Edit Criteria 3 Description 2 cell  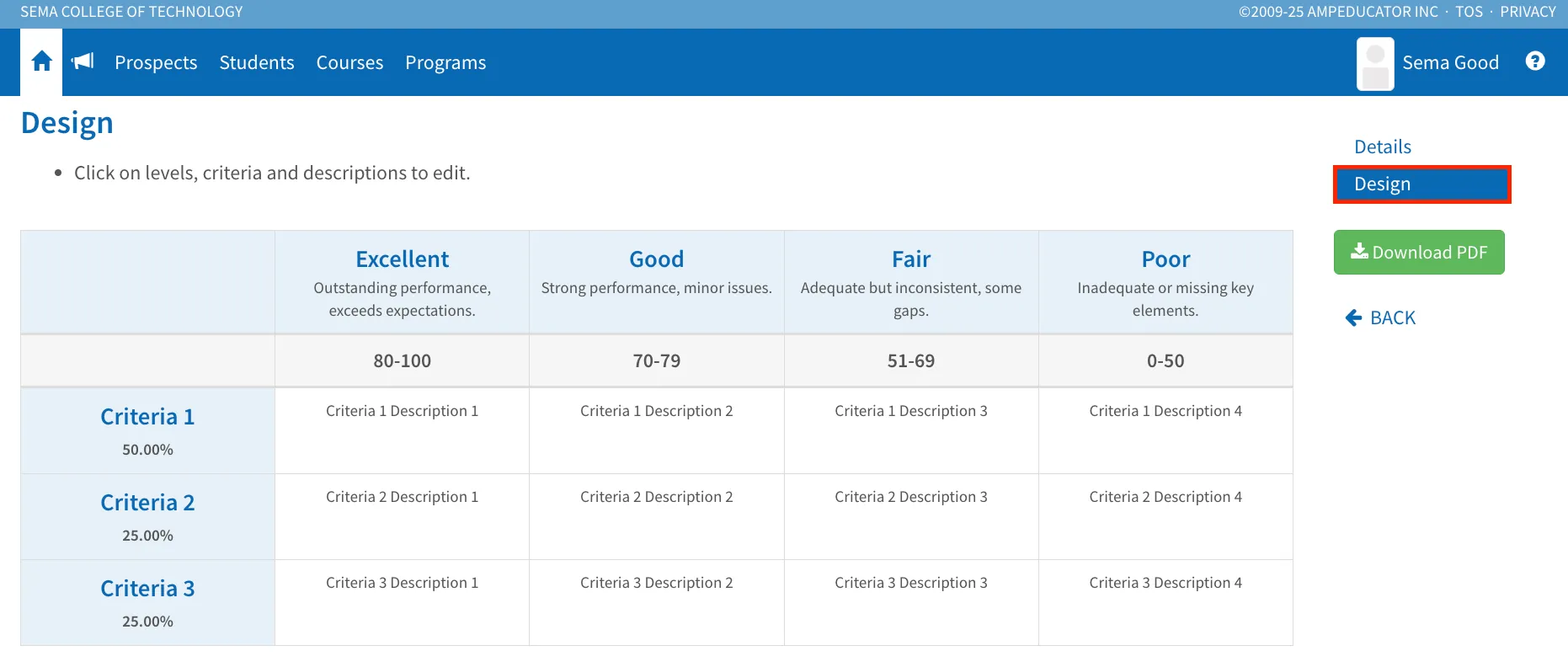point(657,602)
